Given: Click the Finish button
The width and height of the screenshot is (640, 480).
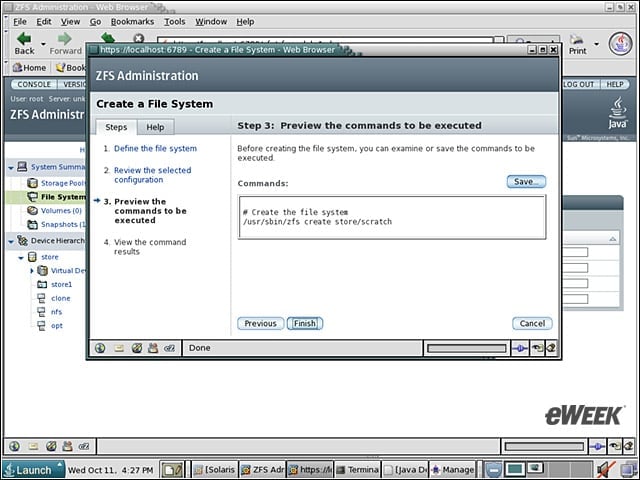Looking at the screenshot, I should [x=305, y=323].
